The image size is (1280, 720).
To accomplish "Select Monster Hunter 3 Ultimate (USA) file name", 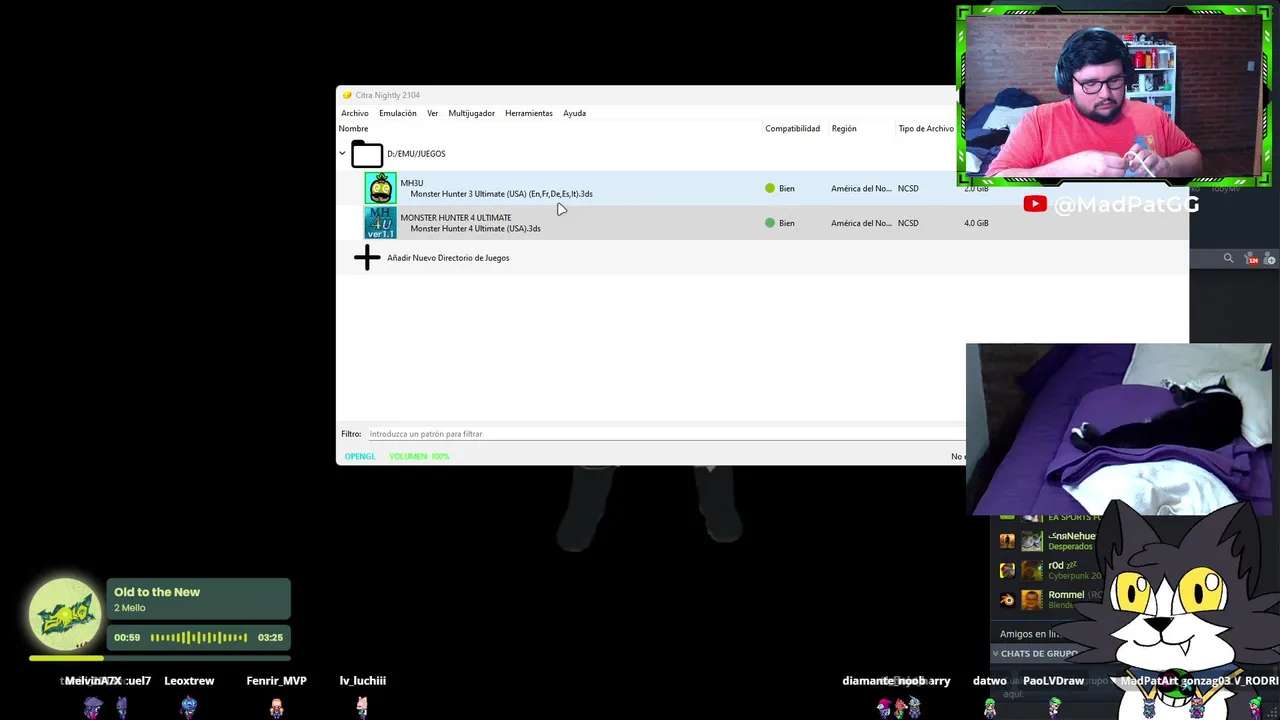I will pos(501,194).
